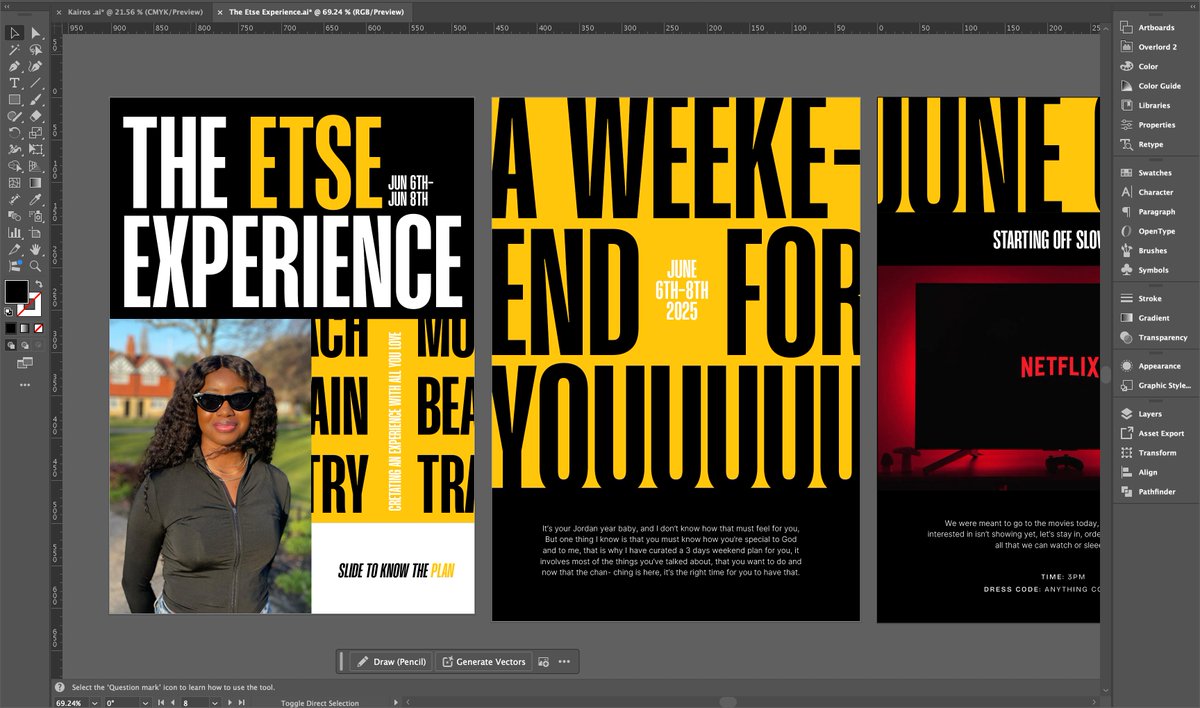Image resolution: width=1200 pixels, height=708 pixels.
Task: Open the Artboards panel
Action: pyautogui.click(x=1147, y=28)
